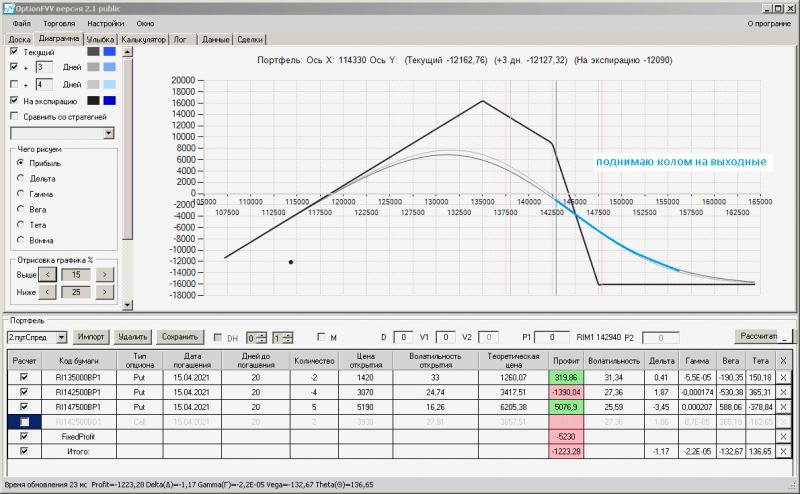
Task: Delete row RI147500BP1 with its X icon
Action: coord(783,407)
